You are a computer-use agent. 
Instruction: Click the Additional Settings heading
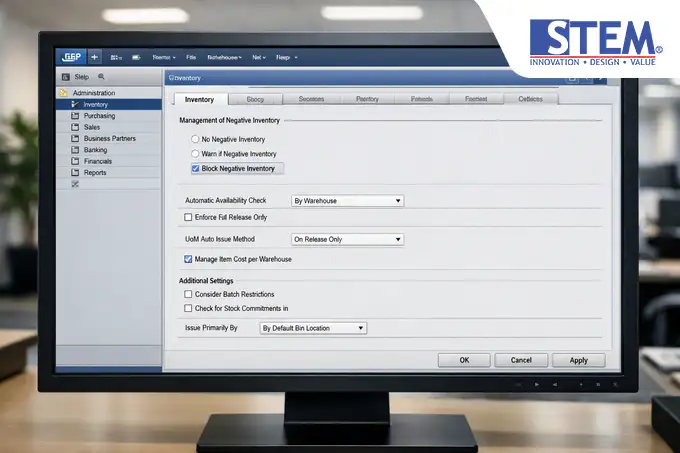coord(206,280)
